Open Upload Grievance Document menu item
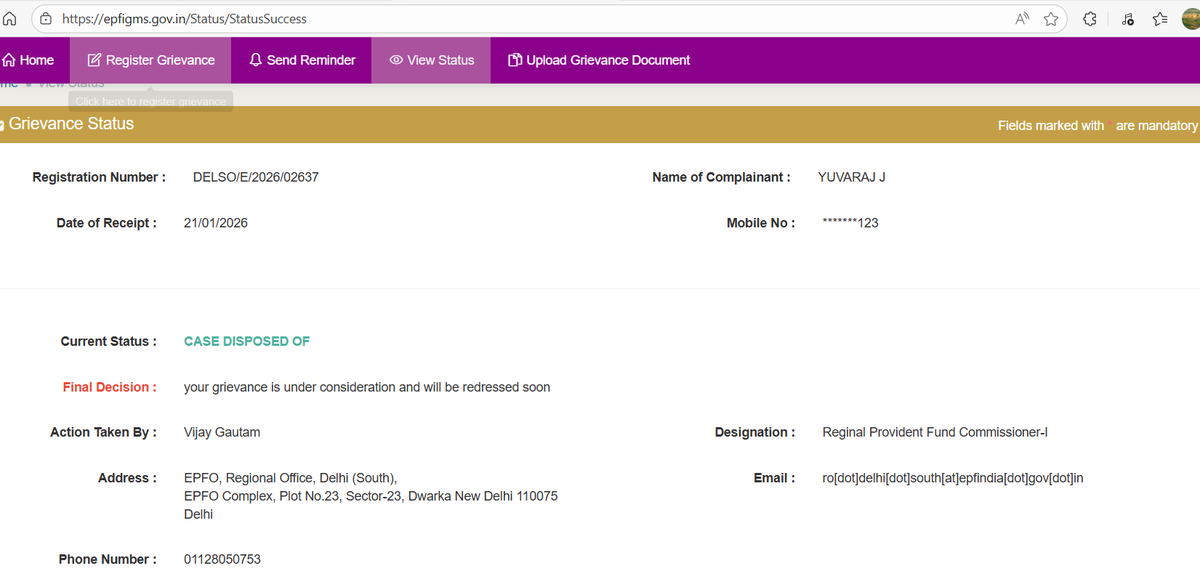 pos(599,60)
